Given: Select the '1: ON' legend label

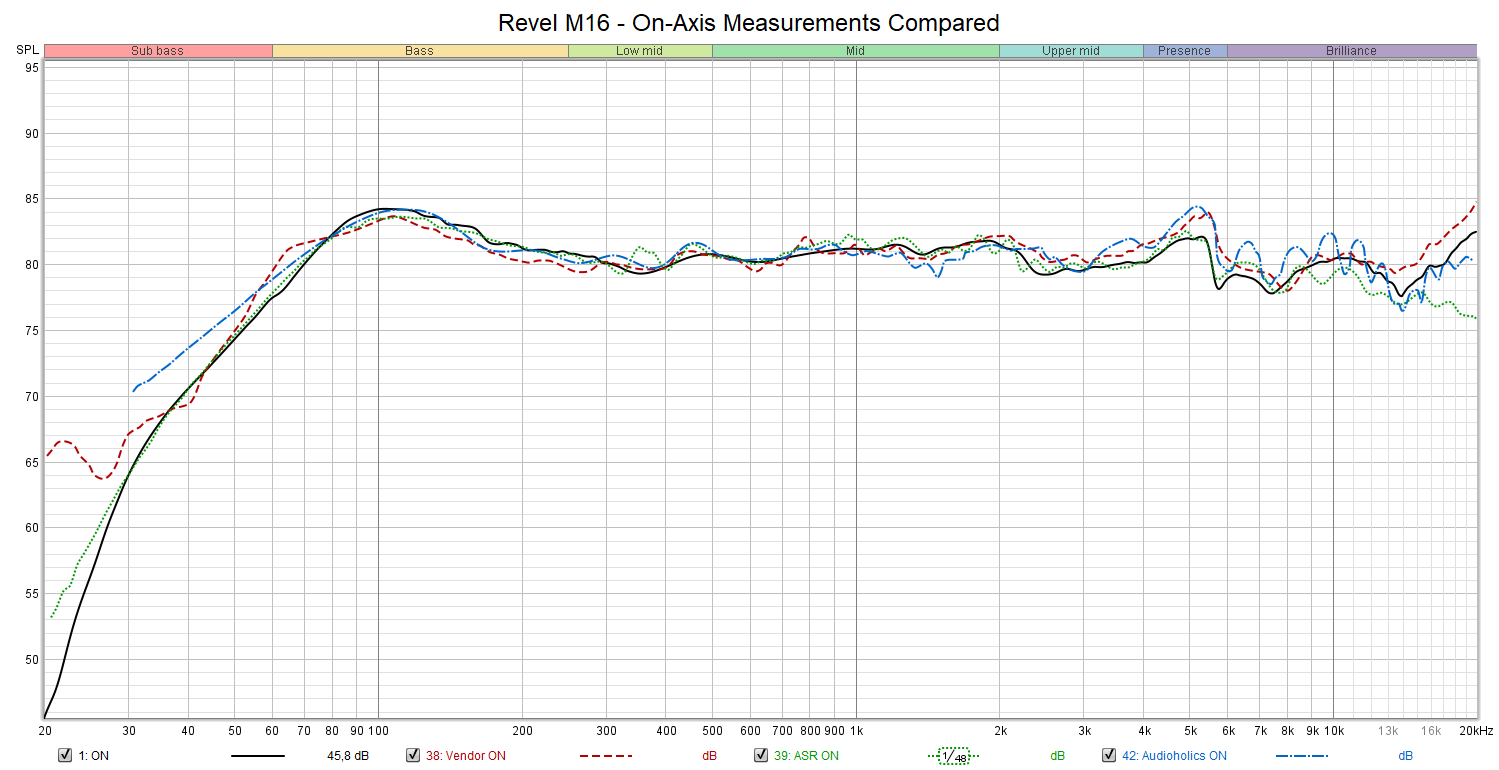Looking at the screenshot, I should (x=93, y=756).
